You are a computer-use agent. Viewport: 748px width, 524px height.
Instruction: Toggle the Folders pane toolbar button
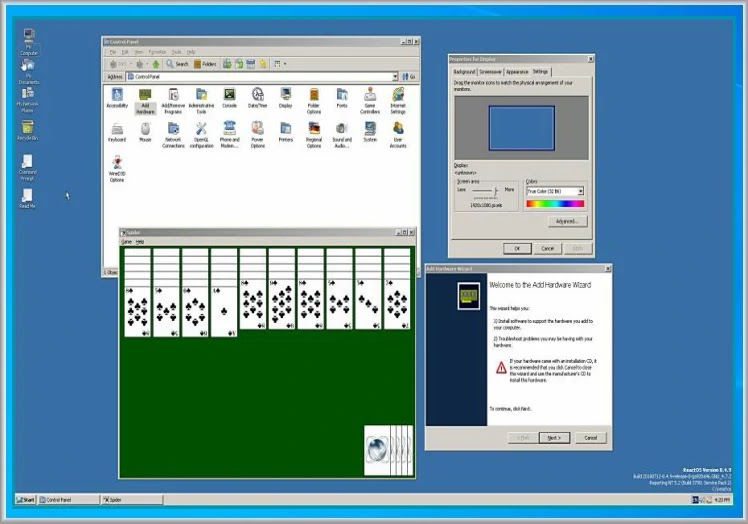click(205, 64)
